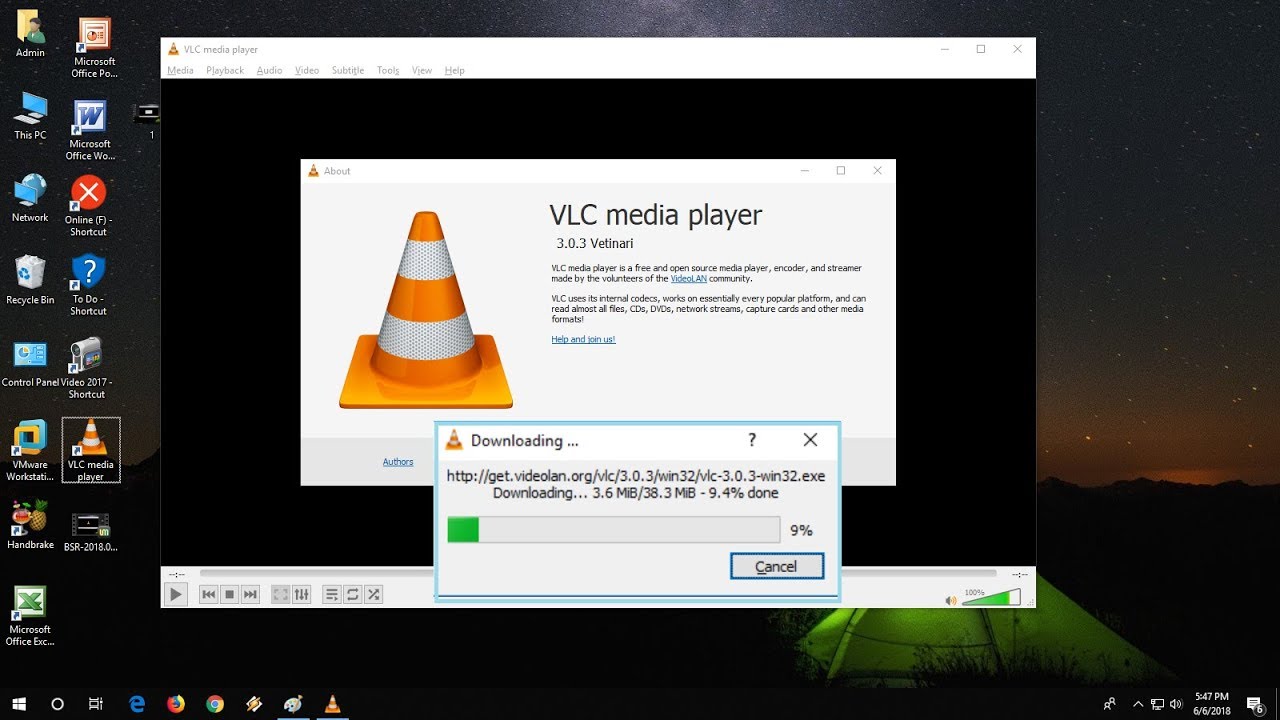
Task: Click the VLC seek bar
Action: click(x=598, y=573)
